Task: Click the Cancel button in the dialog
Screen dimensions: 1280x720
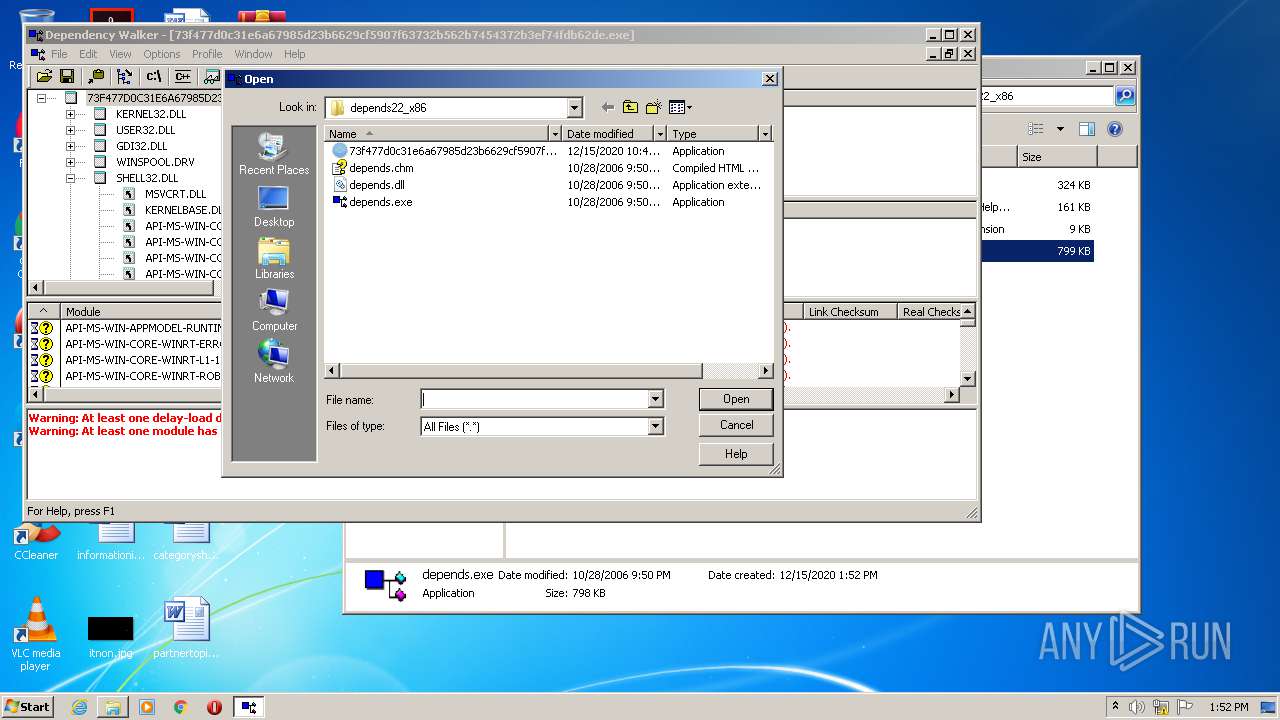Action: 736,425
